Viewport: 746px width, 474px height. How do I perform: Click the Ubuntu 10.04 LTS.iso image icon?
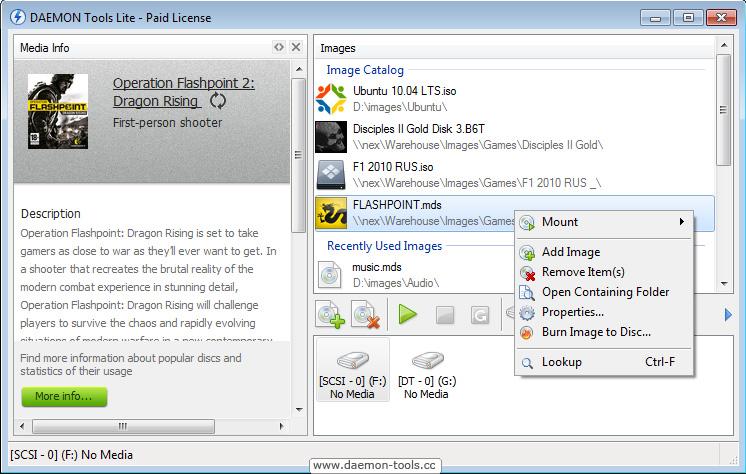tap(331, 99)
